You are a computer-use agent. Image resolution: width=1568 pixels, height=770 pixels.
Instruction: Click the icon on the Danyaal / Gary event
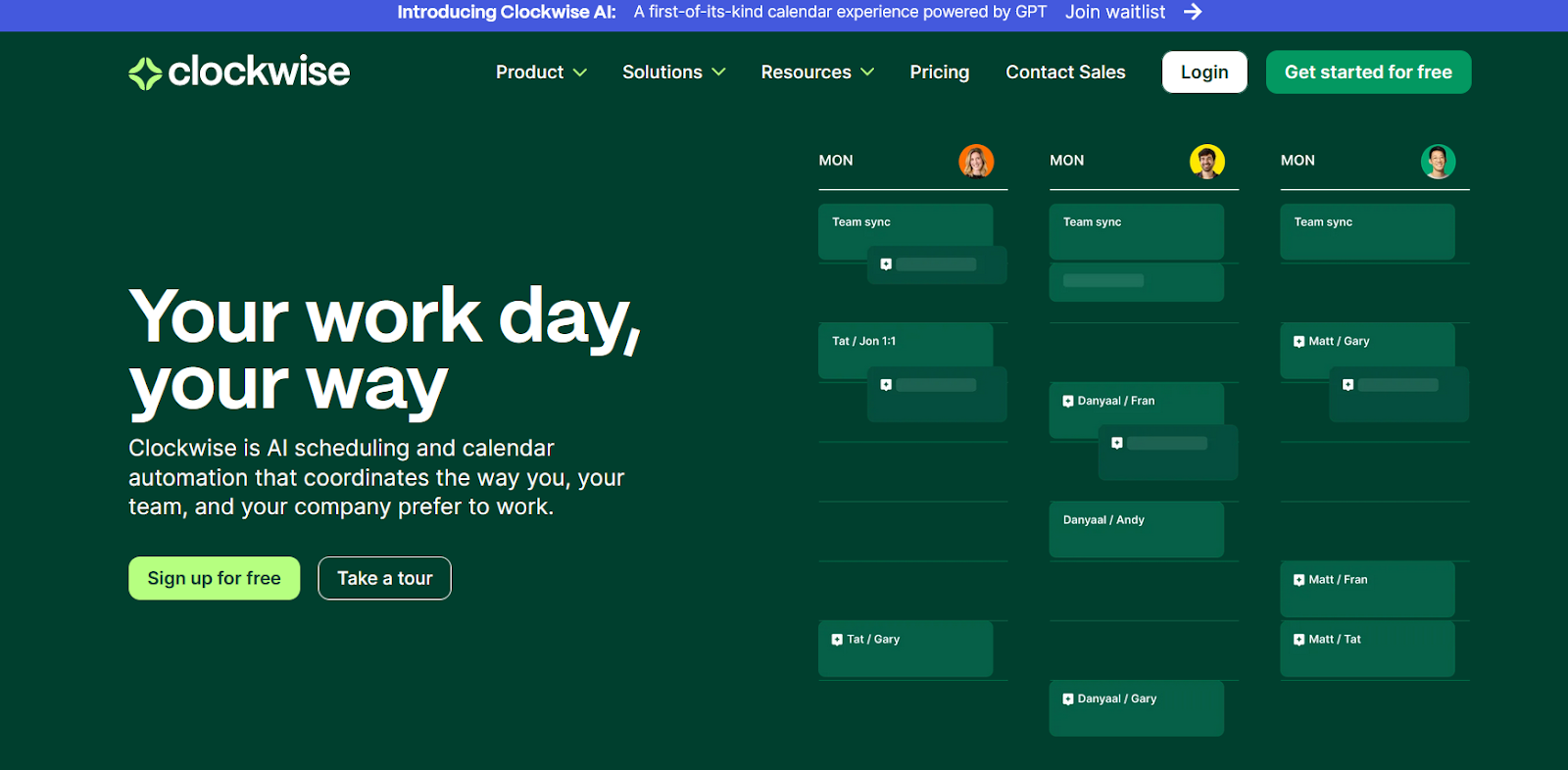[1068, 699]
